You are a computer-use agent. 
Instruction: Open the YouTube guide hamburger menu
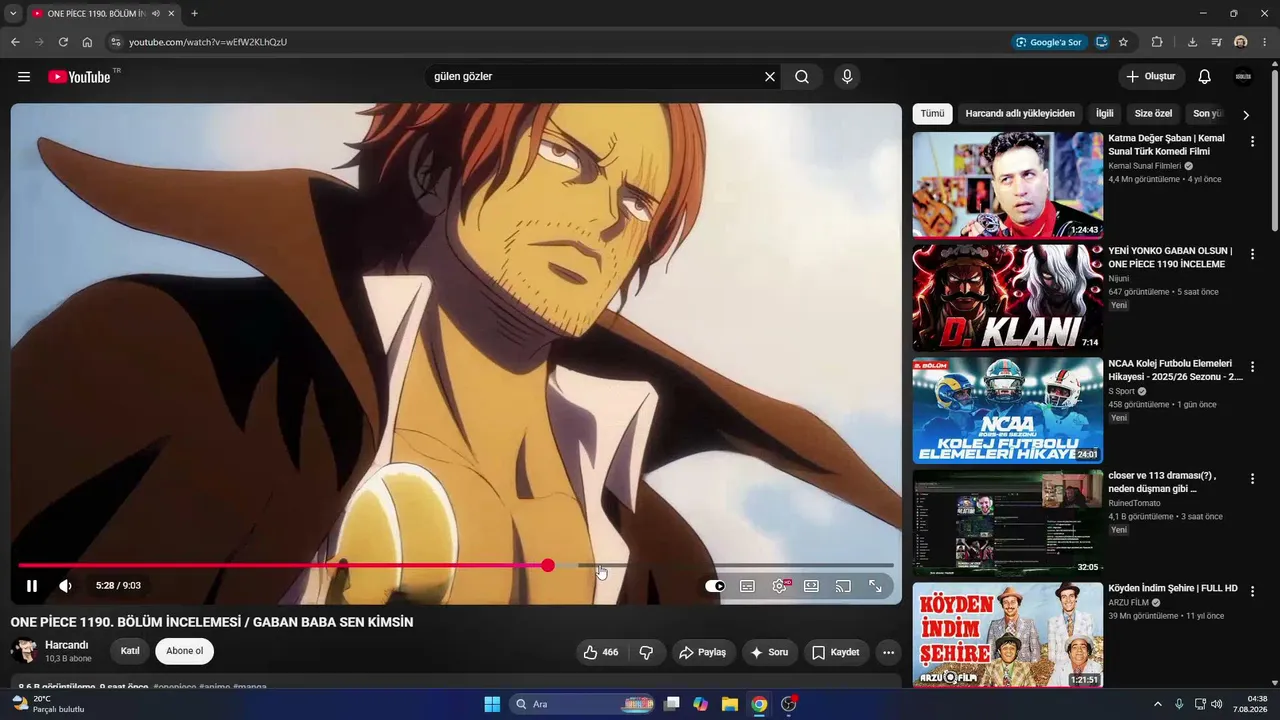24,77
